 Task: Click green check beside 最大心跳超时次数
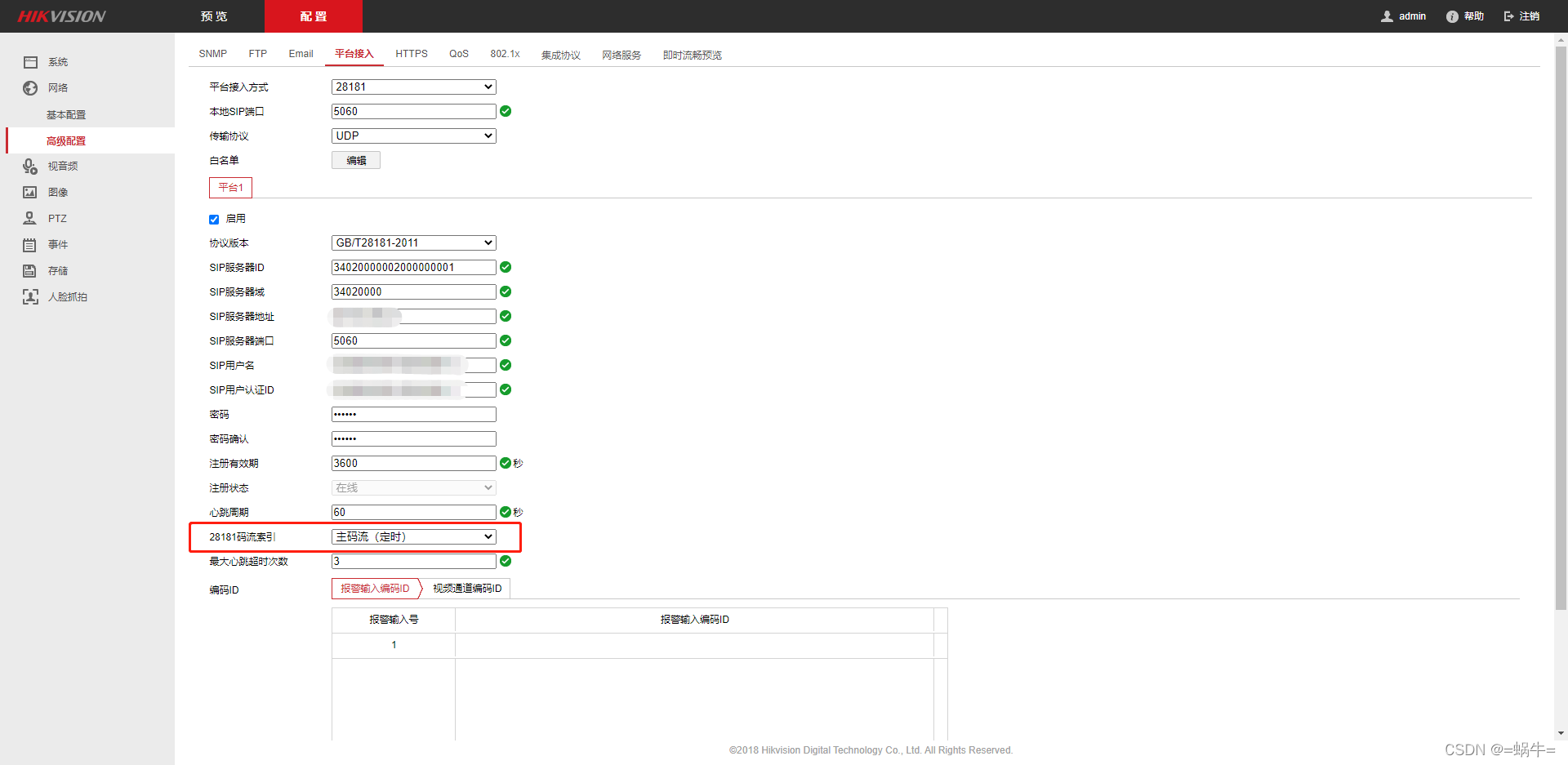click(x=506, y=561)
